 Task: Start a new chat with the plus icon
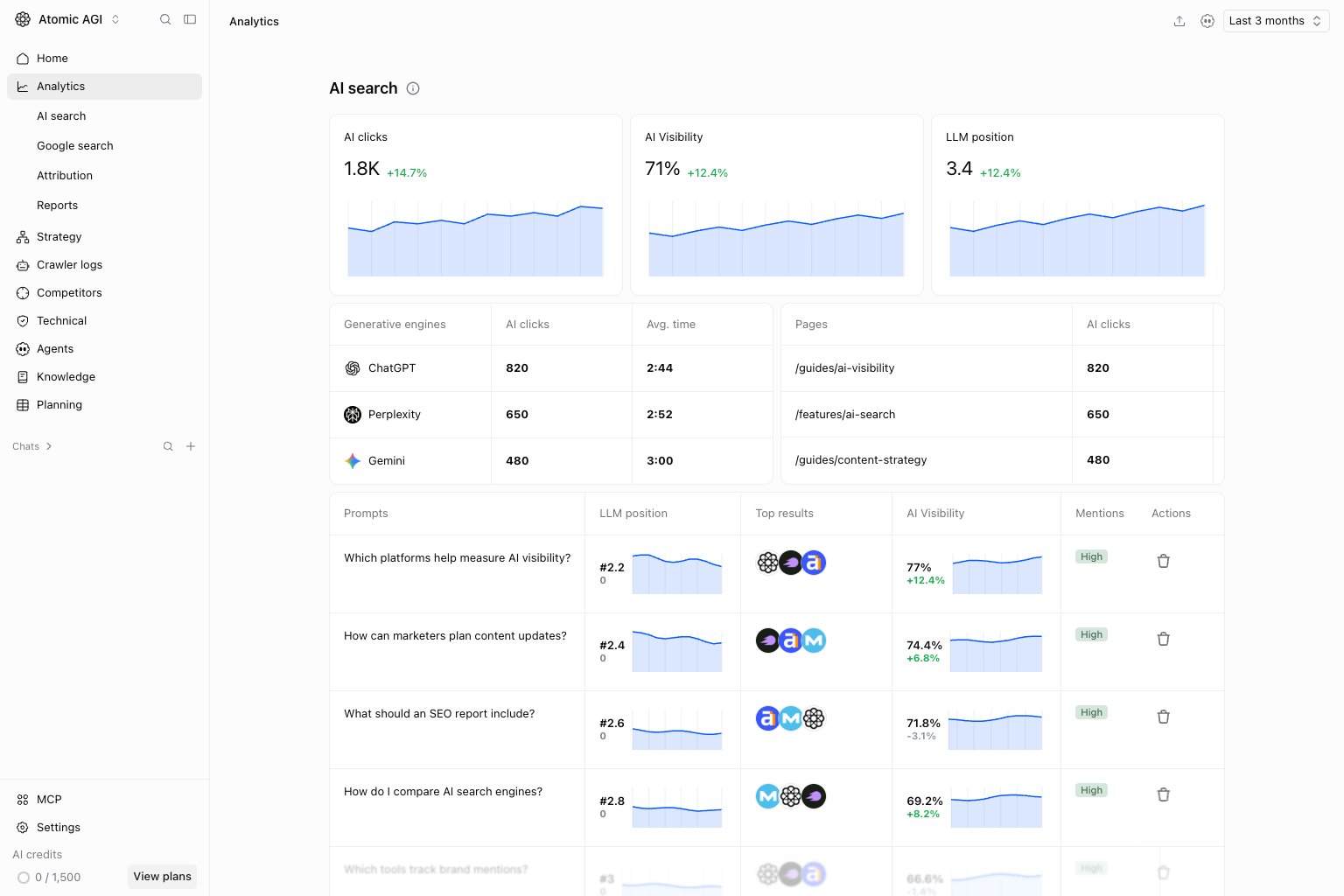coord(191,446)
